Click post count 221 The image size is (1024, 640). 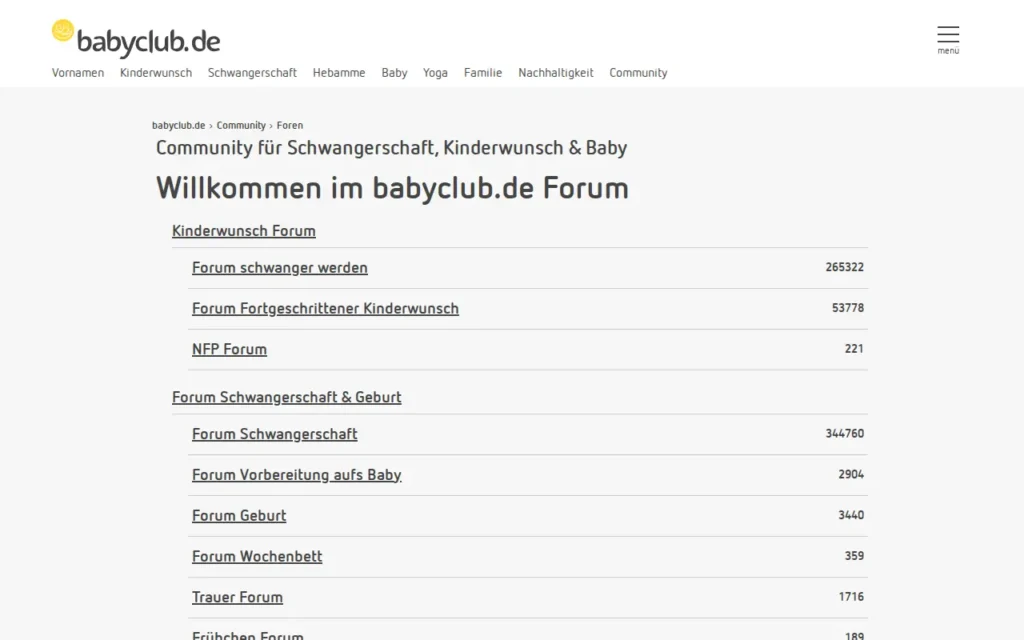click(x=854, y=349)
